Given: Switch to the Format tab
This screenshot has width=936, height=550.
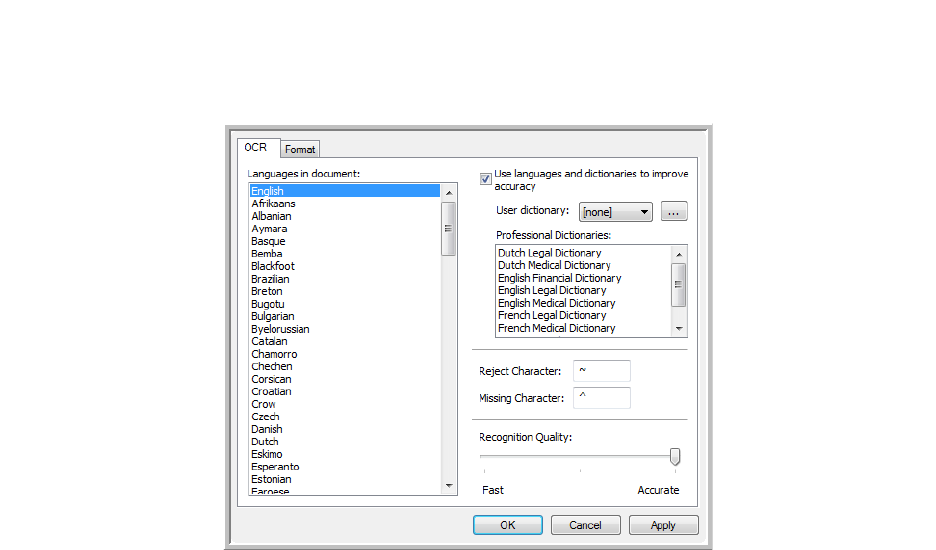Looking at the screenshot, I should click(x=300, y=149).
